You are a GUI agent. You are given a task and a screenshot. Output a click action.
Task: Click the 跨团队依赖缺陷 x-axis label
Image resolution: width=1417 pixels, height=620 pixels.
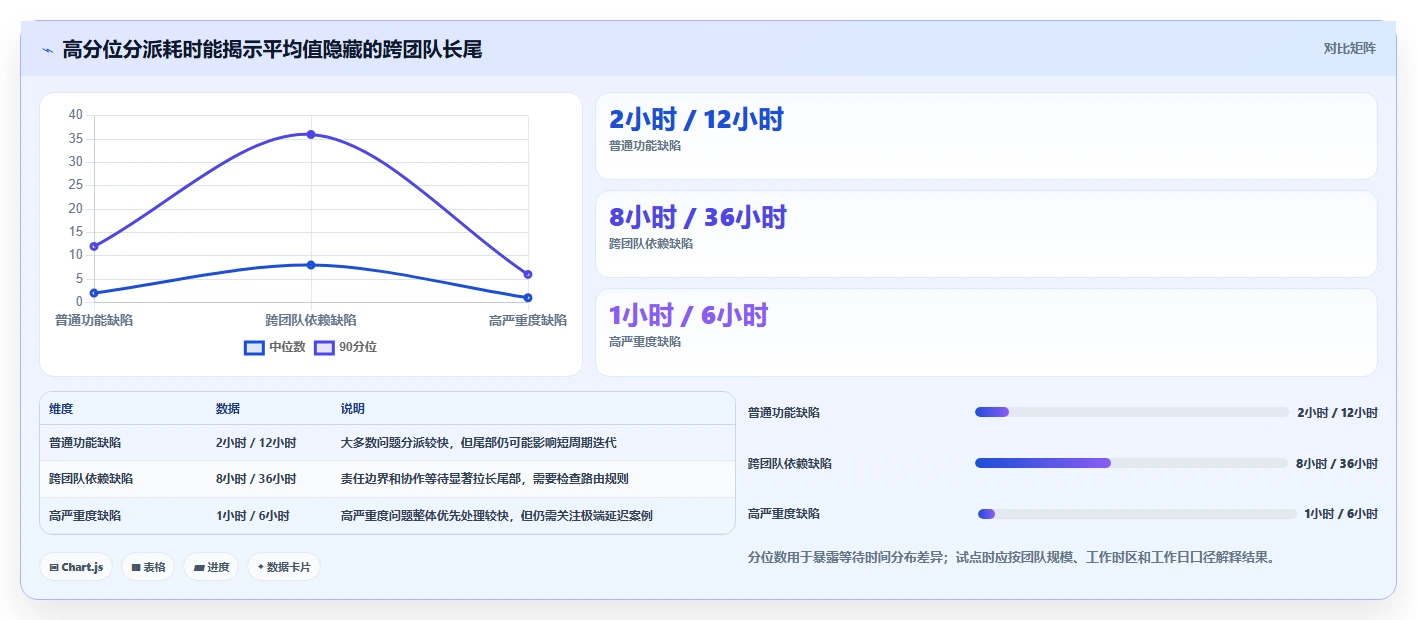click(x=311, y=320)
